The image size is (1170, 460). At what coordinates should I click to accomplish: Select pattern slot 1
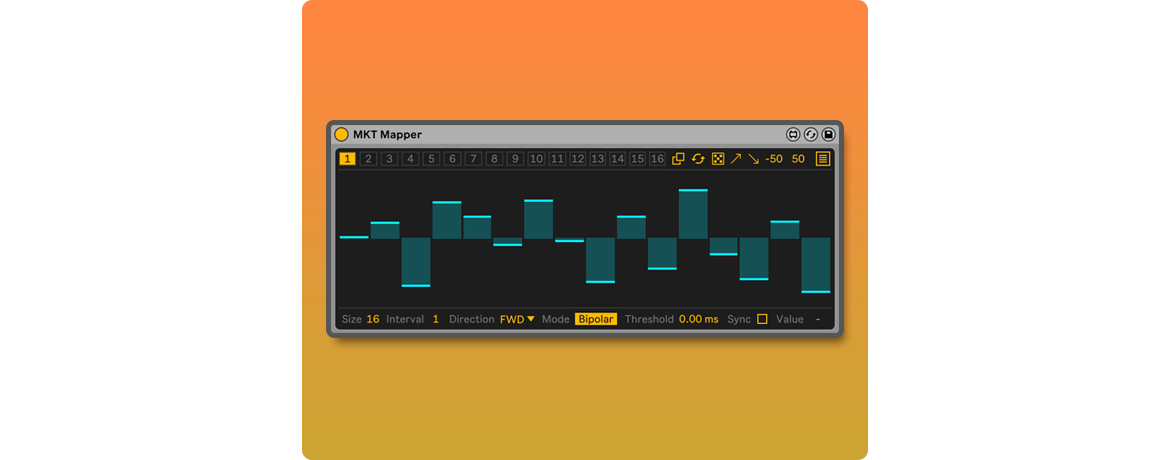pyautogui.click(x=347, y=159)
